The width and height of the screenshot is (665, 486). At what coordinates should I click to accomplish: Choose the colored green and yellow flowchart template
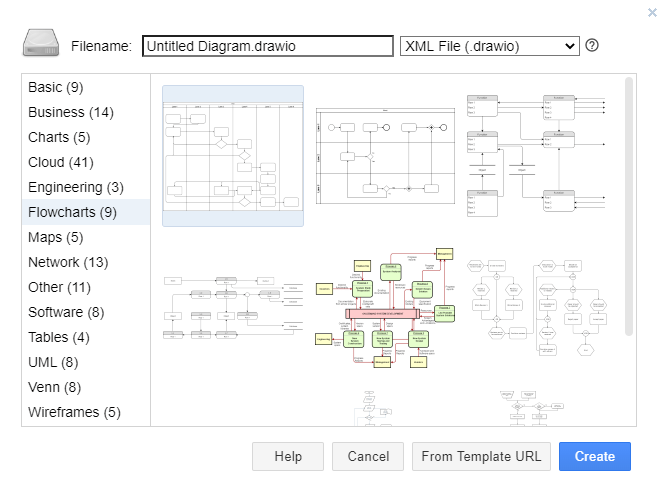point(386,308)
